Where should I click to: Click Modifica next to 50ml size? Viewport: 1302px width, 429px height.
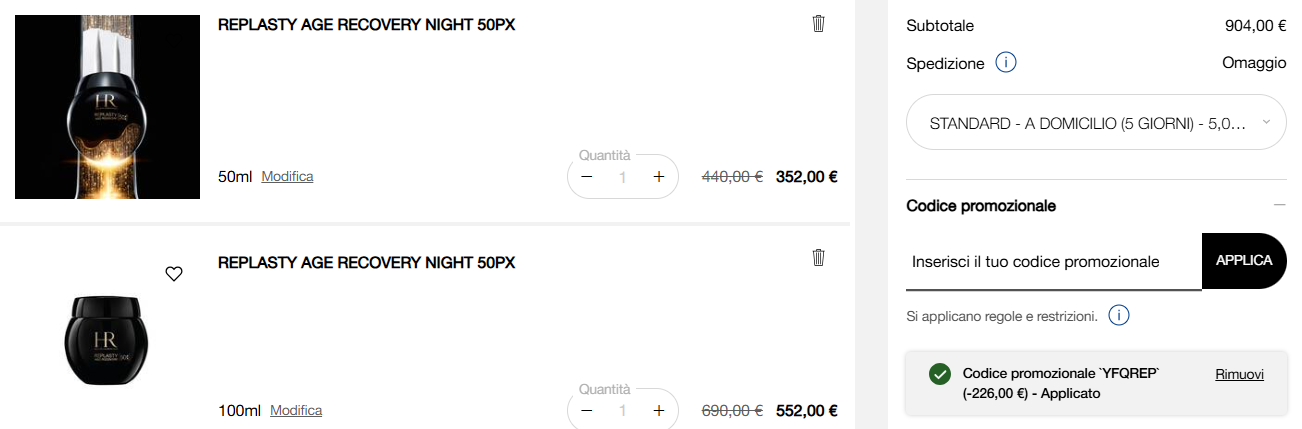coord(287,177)
